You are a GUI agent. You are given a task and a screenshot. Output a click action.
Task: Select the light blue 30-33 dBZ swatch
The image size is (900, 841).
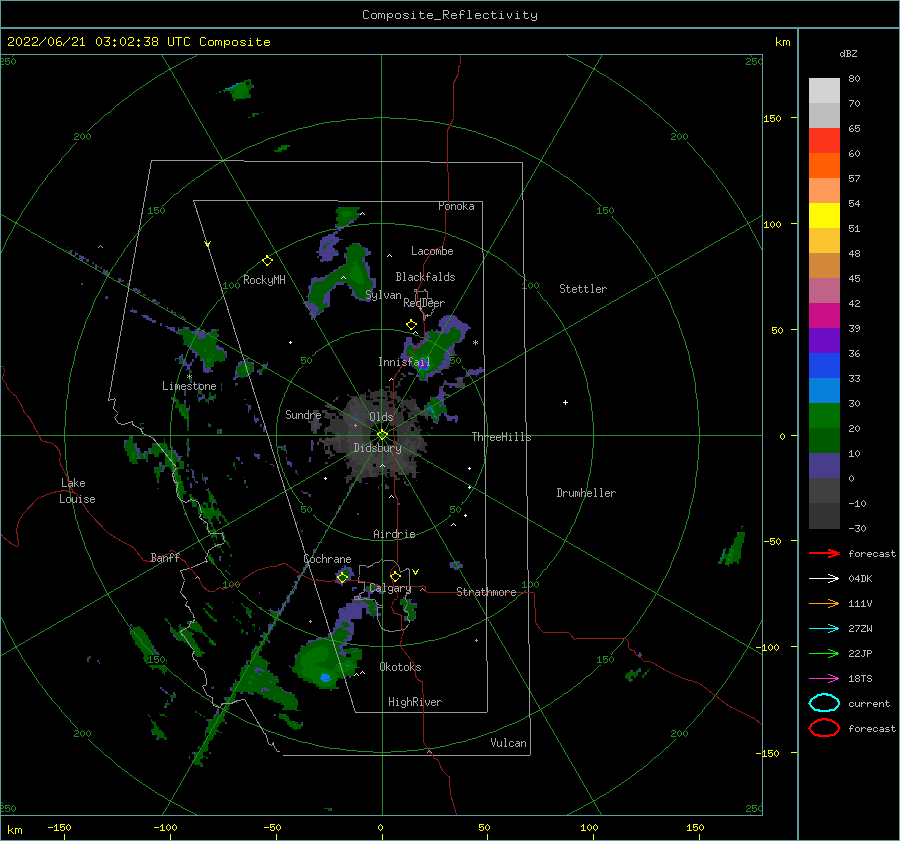pyautogui.click(x=824, y=390)
